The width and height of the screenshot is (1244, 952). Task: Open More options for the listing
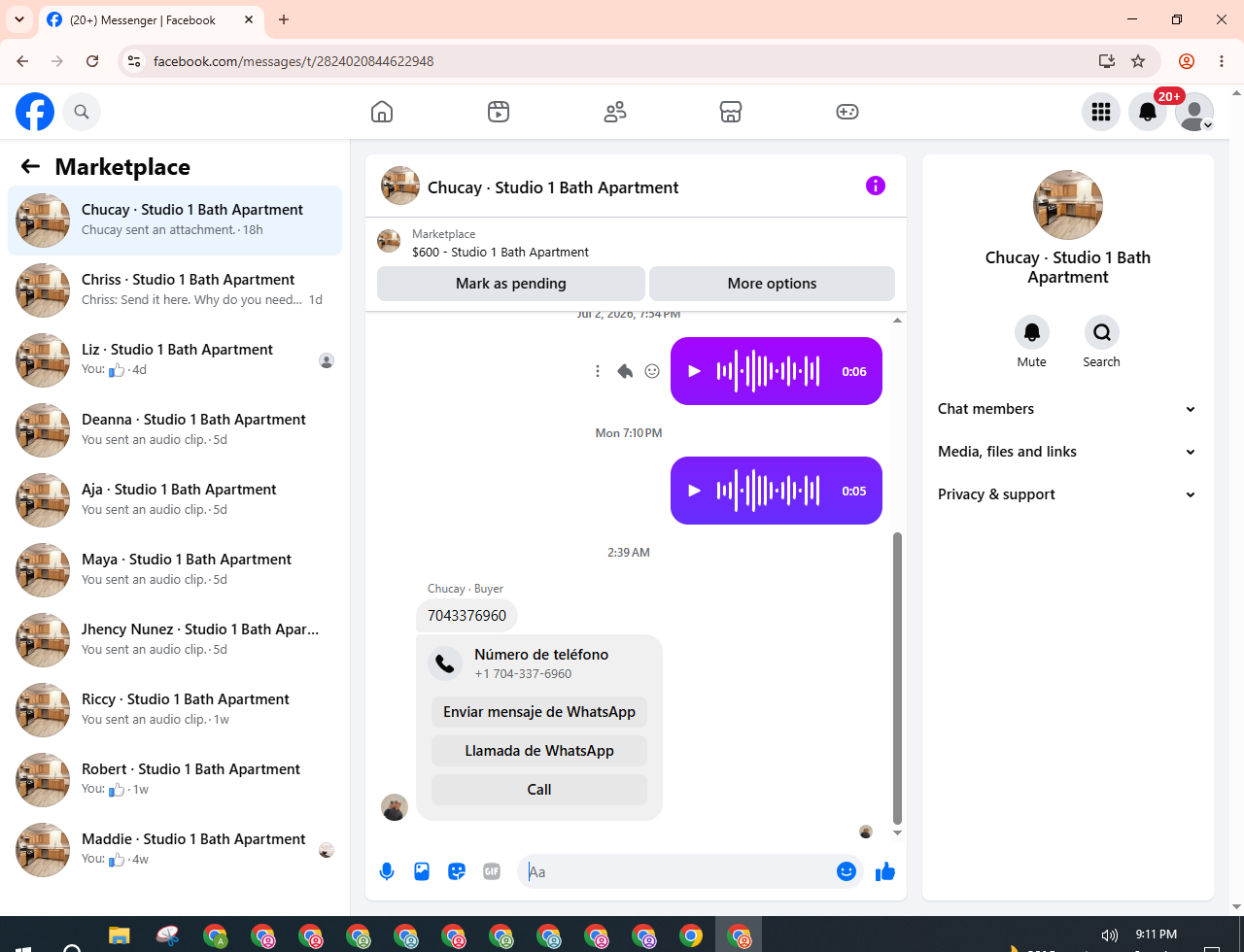point(773,284)
